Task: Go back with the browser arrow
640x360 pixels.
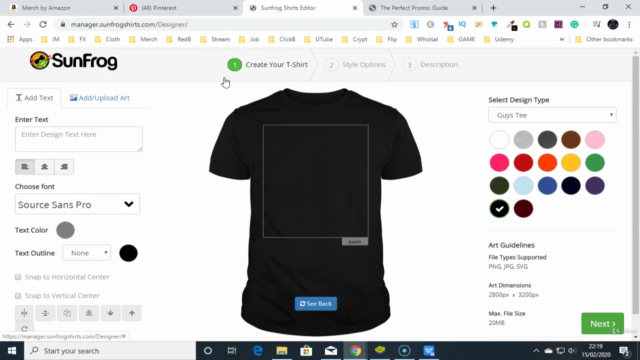Action: [11, 24]
